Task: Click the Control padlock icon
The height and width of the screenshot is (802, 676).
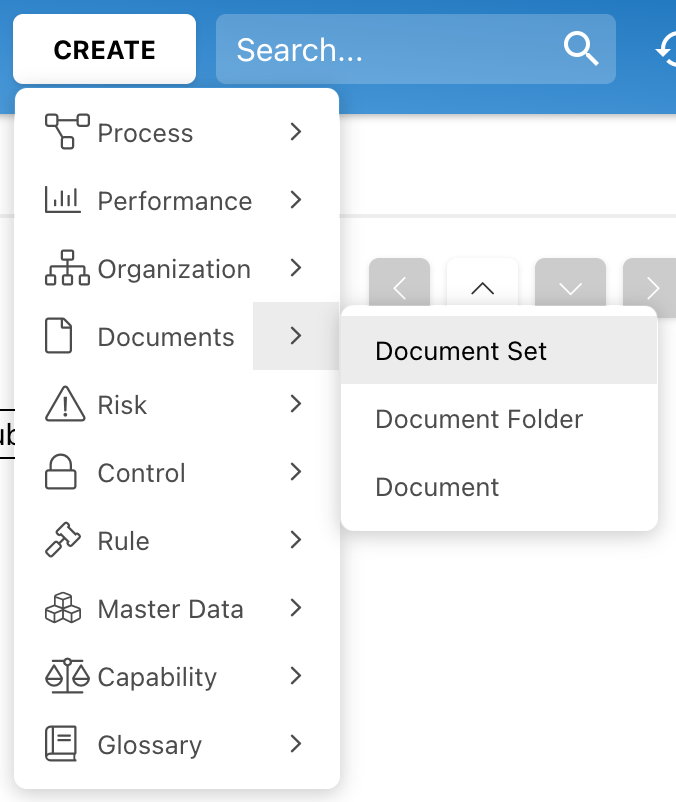Action: (x=62, y=473)
